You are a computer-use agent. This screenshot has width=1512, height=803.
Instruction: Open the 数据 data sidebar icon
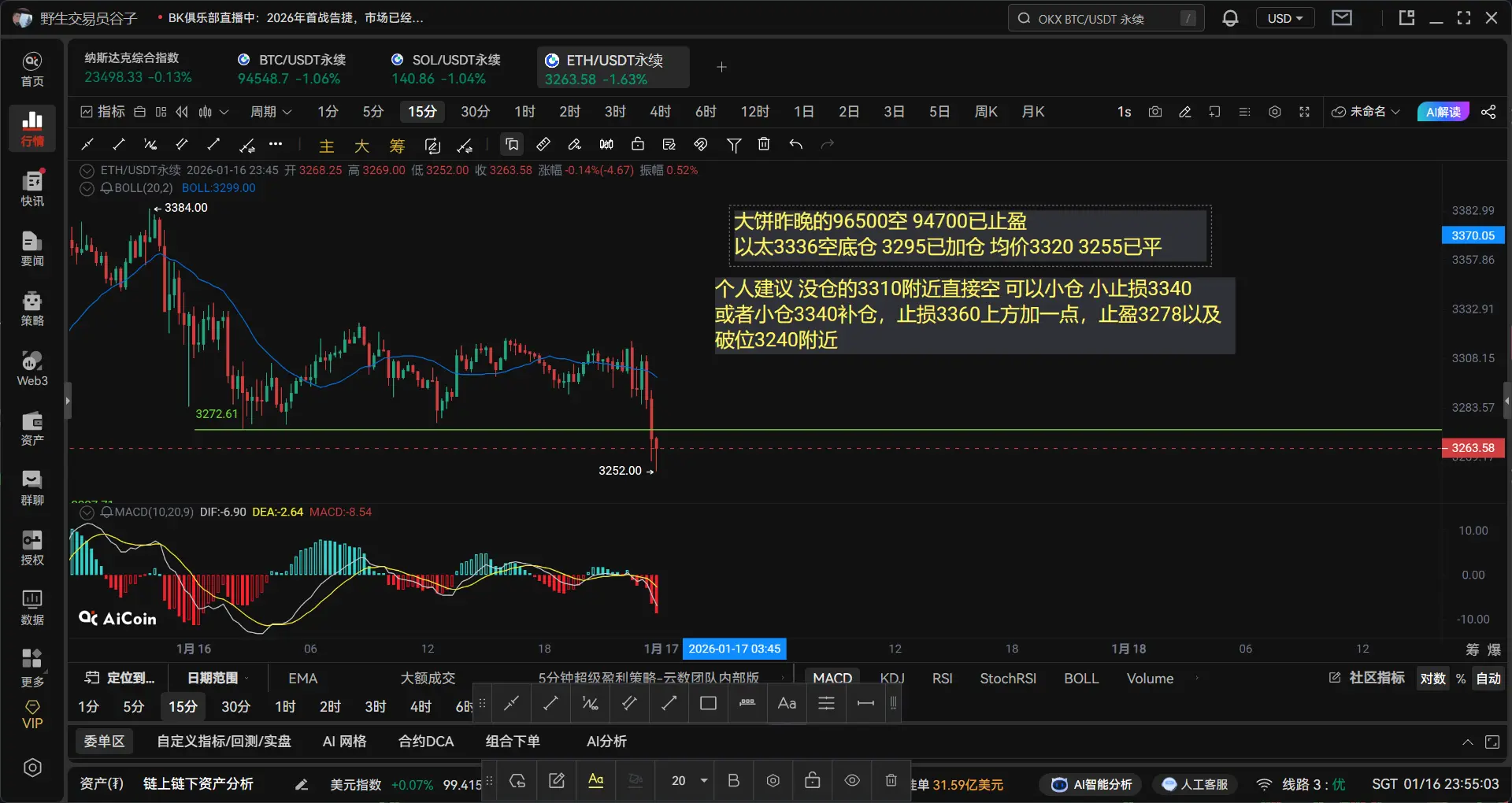32,608
